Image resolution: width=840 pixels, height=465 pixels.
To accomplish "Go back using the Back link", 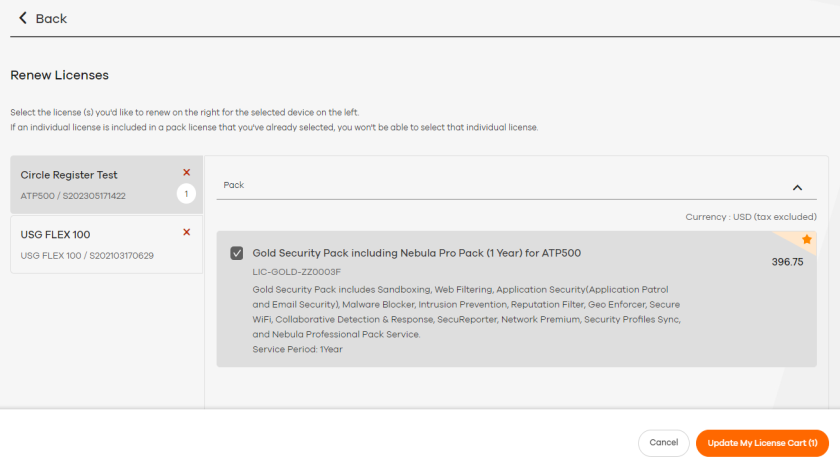I will click(42, 19).
